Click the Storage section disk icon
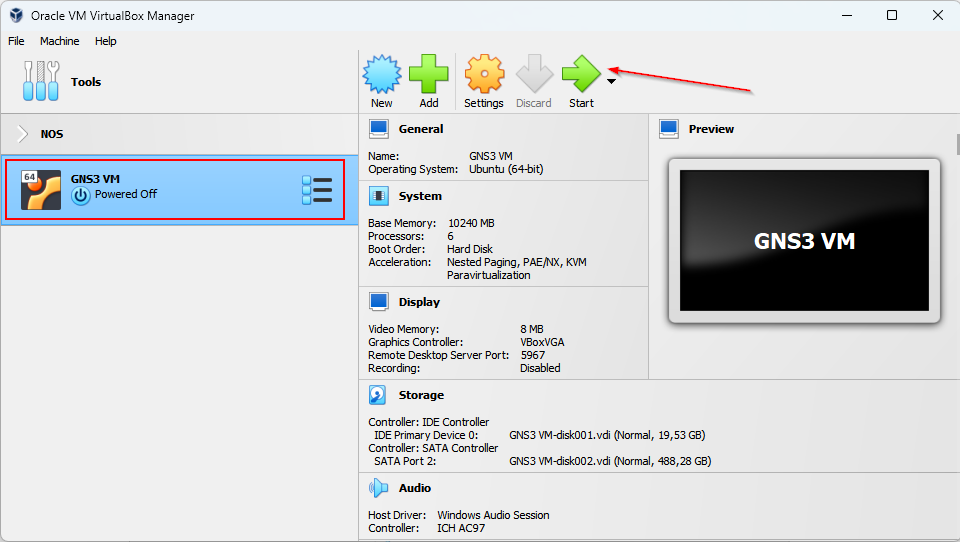The width and height of the screenshot is (960, 542). (379, 395)
